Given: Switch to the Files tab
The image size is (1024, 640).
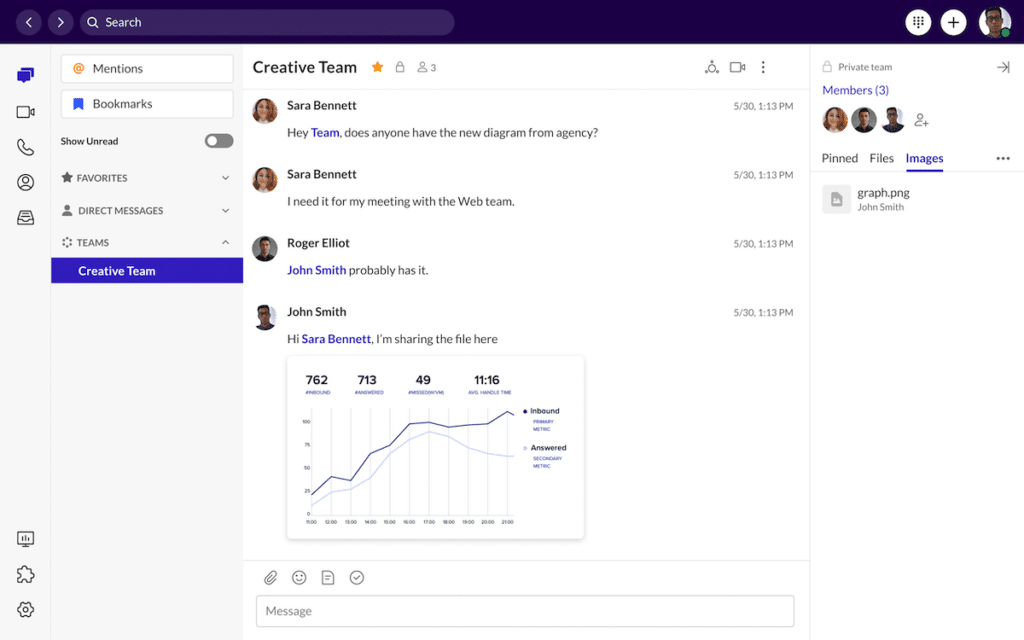Looking at the screenshot, I should [x=881, y=158].
